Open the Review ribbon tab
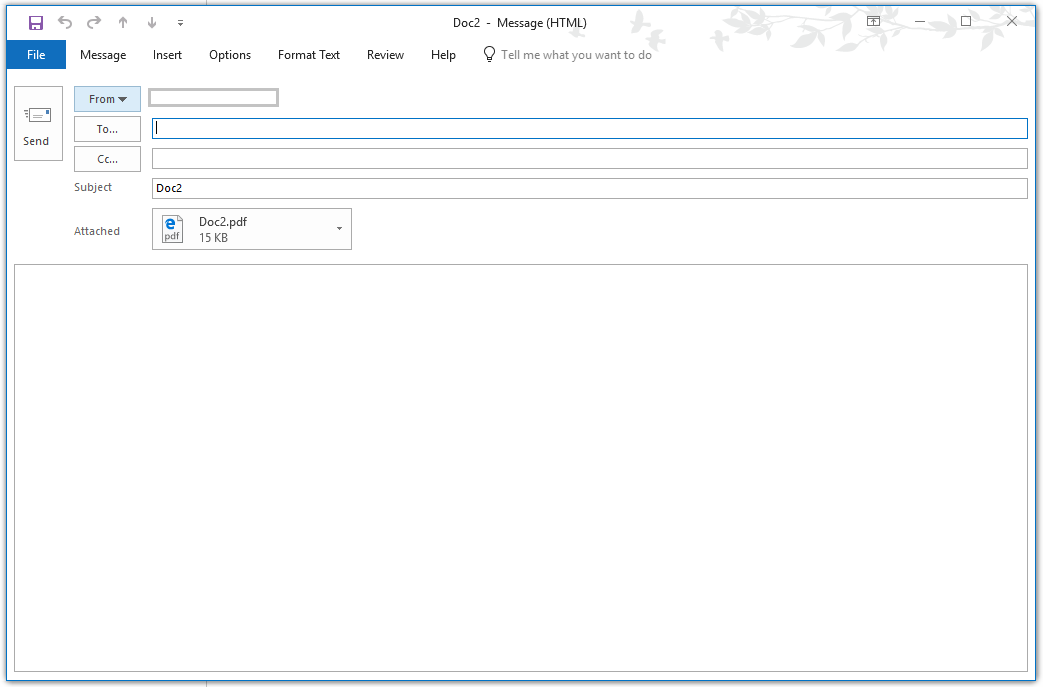The width and height of the screenshot is (1043, 687). (385, 55)
